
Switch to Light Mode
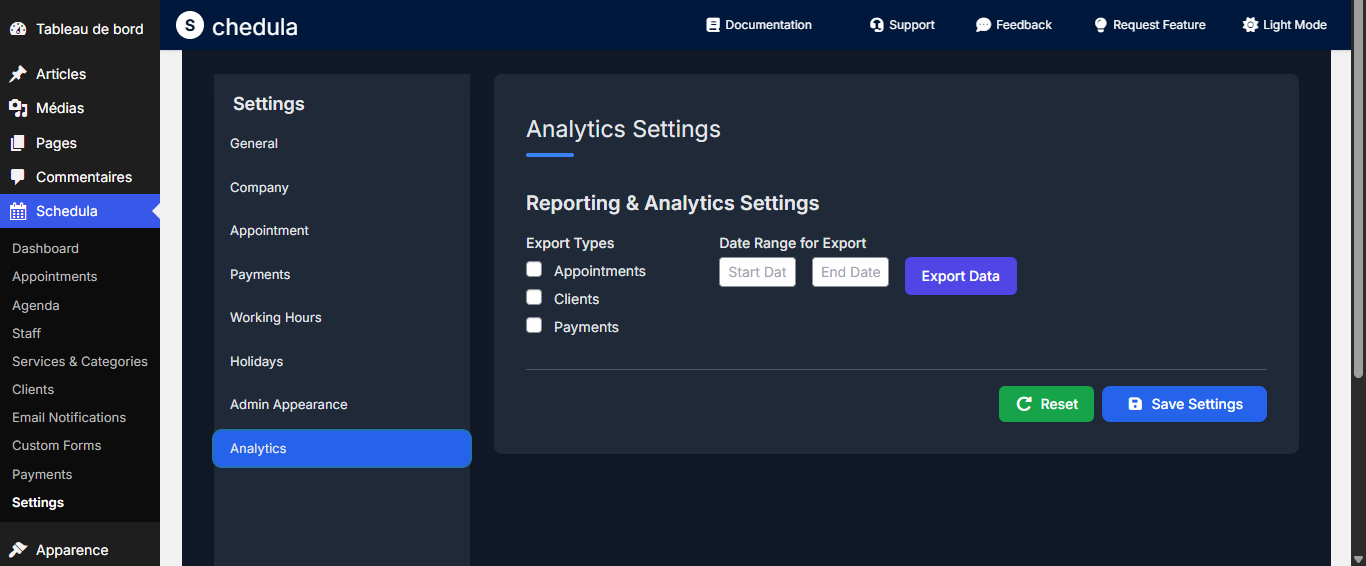(1285, 25)
